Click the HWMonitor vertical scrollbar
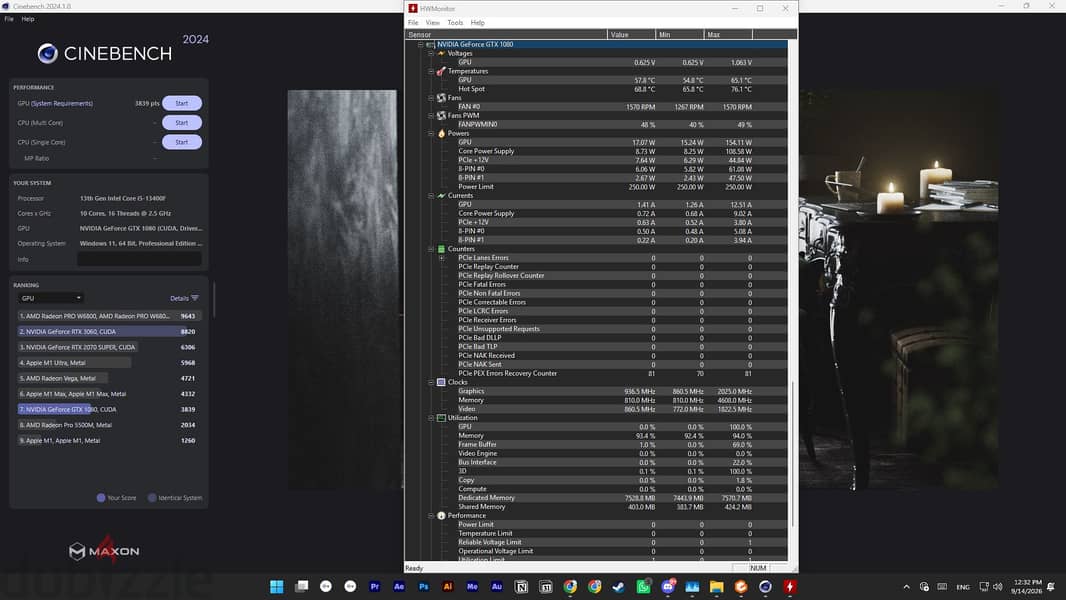Viewport: 1066px width, 600px height. coord(792,454)
